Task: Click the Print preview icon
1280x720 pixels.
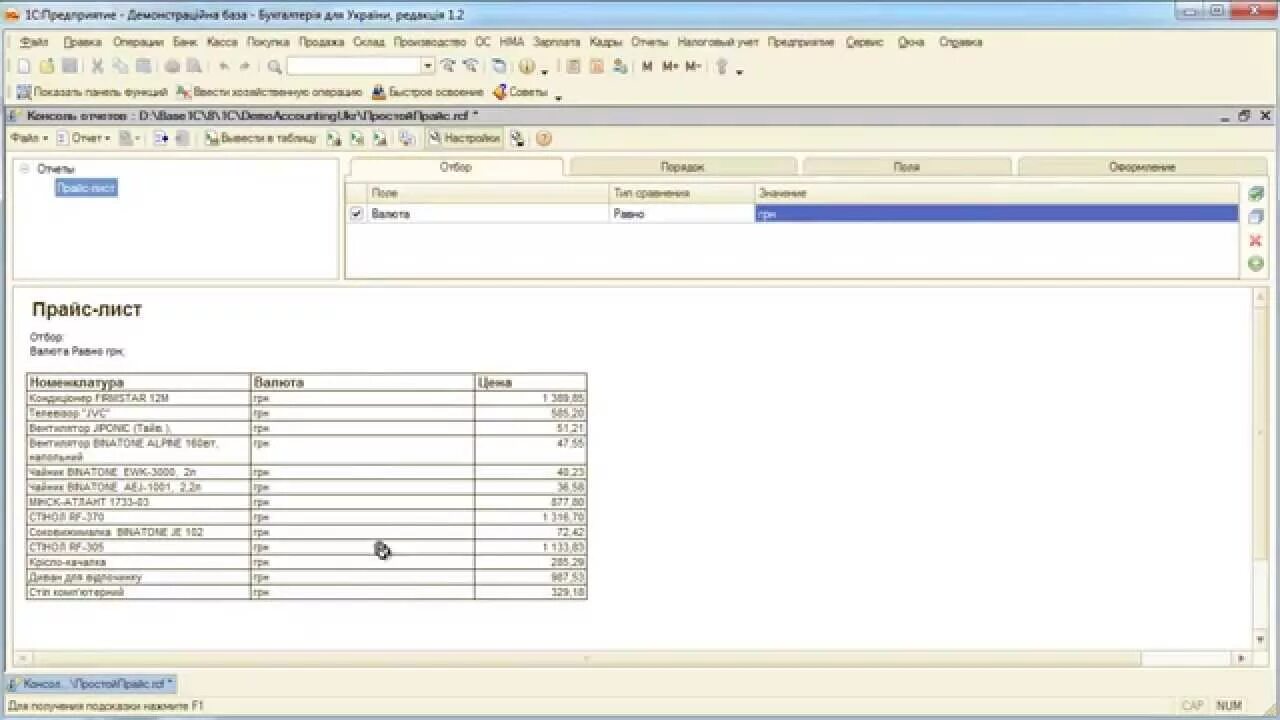Action: (x=194, y=67)
